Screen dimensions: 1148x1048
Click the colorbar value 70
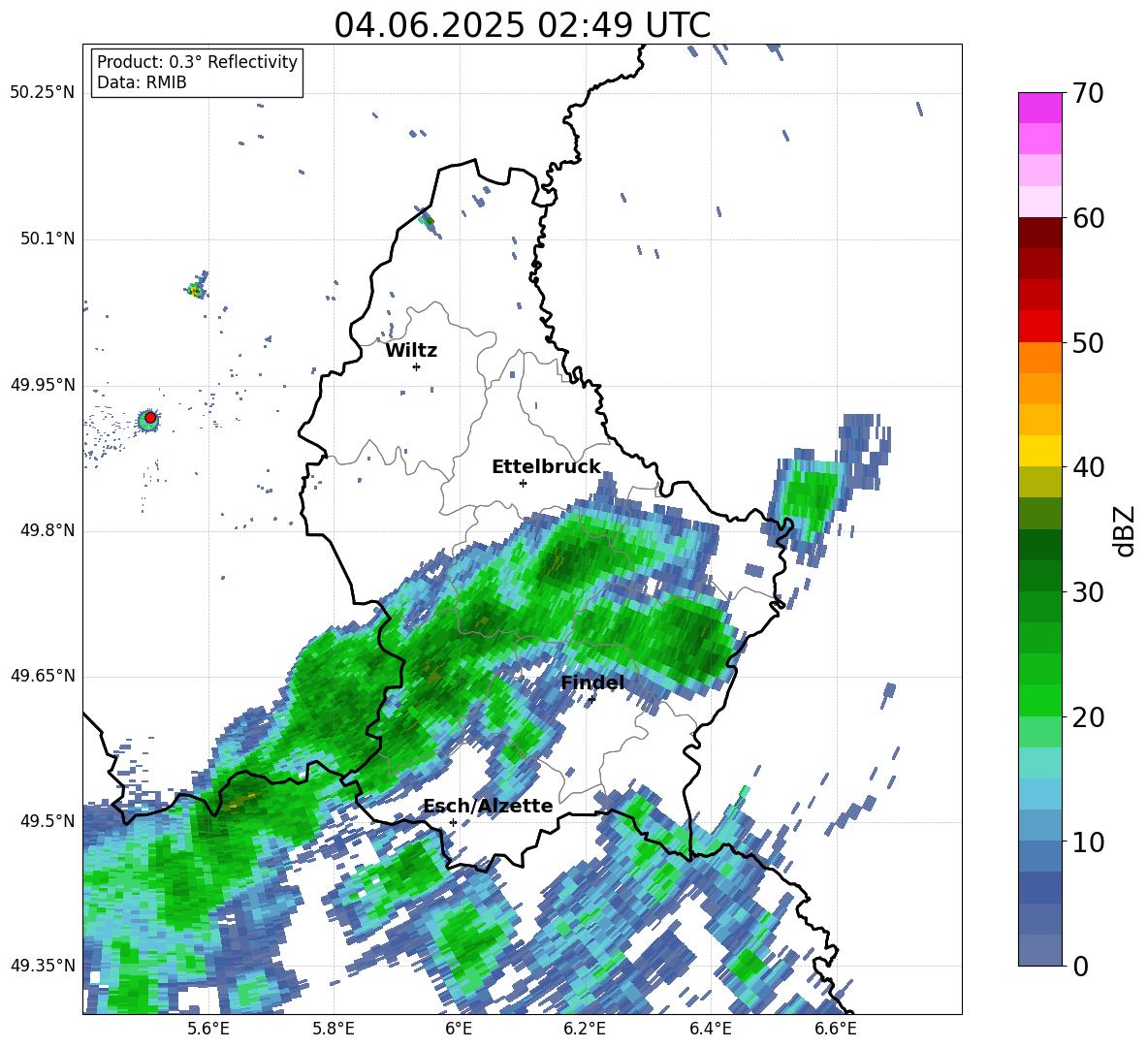coord(1088,94)
